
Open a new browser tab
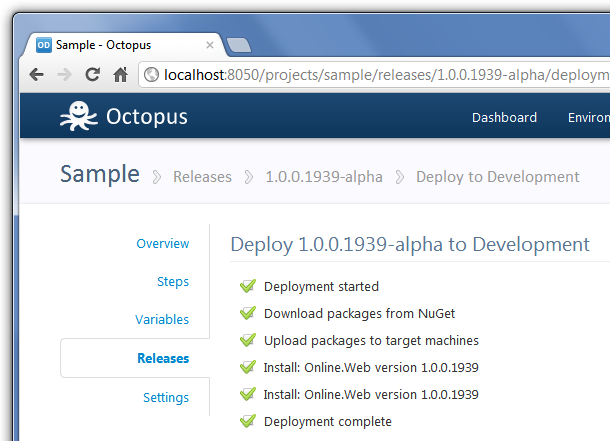[238, 45]
